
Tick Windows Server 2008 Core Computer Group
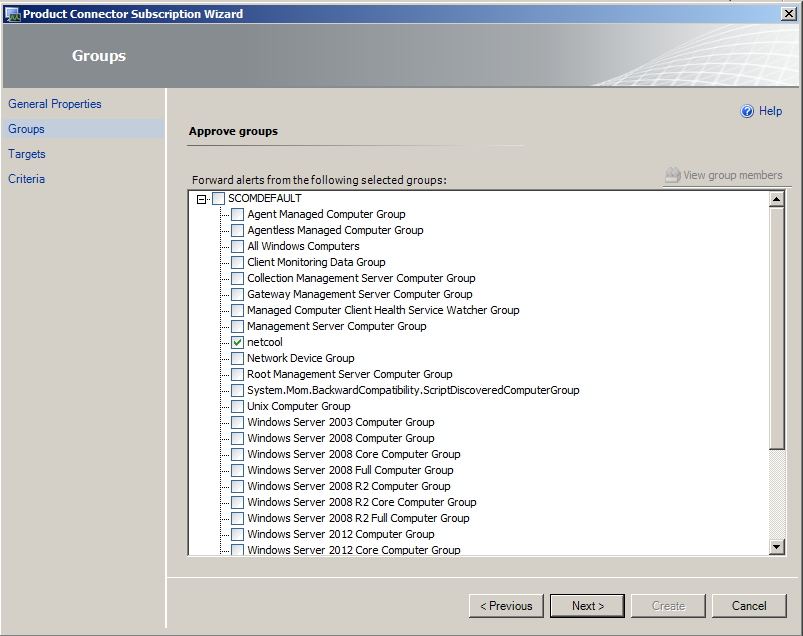pos(237,454)
